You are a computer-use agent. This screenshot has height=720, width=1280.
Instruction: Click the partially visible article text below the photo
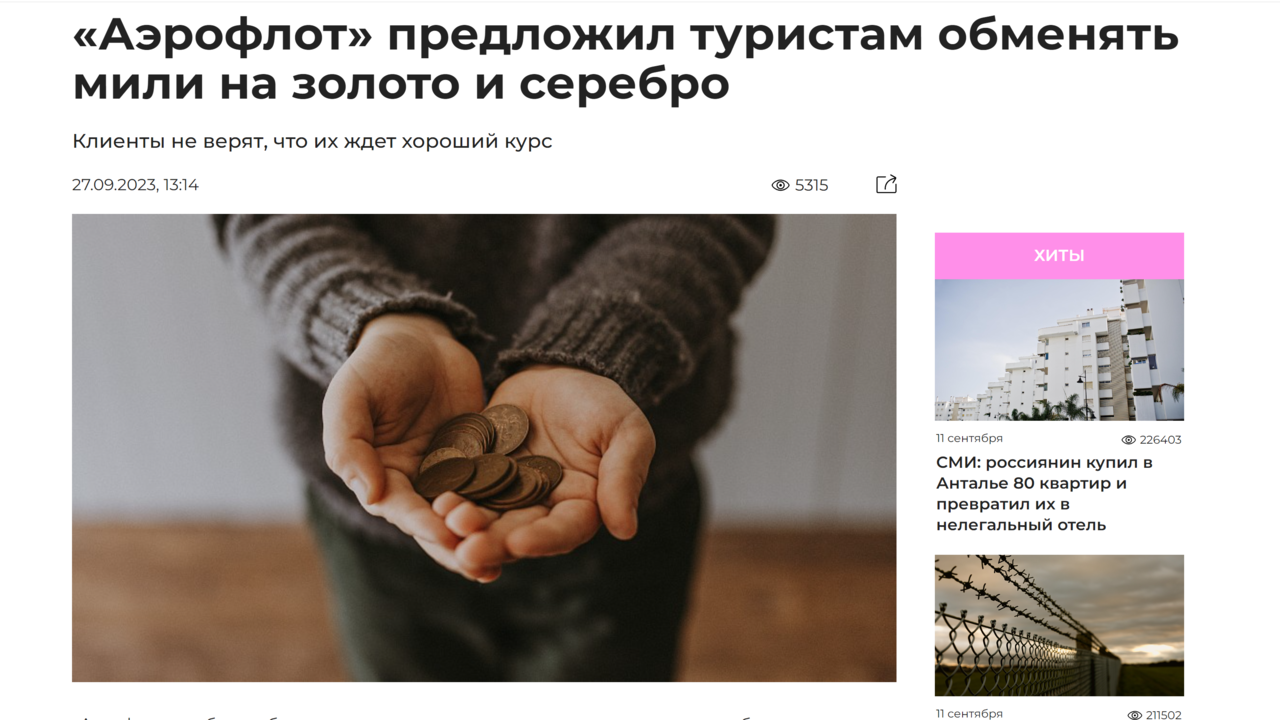point(484,716)
